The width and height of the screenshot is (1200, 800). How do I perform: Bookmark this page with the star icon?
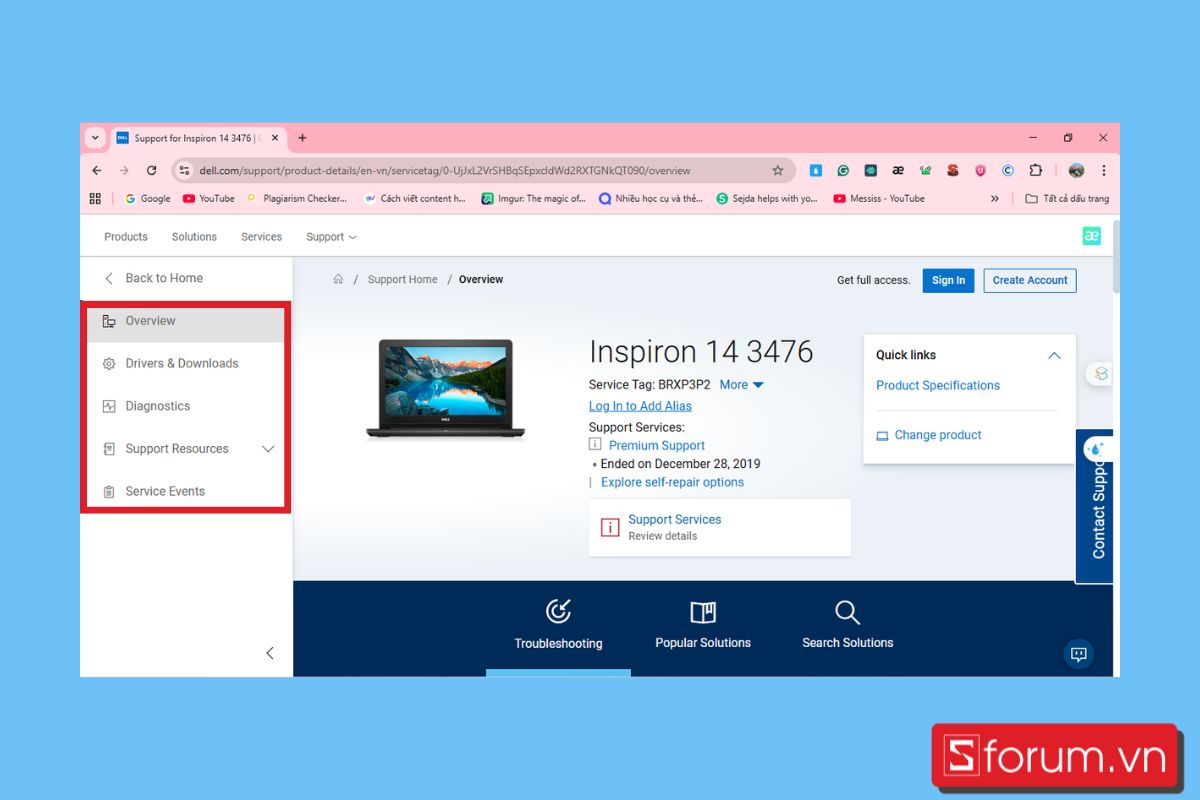point(778,170)
